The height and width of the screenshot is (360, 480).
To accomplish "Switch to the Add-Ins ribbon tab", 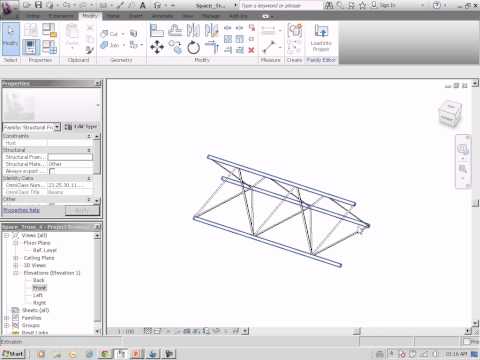I will 238,16.
